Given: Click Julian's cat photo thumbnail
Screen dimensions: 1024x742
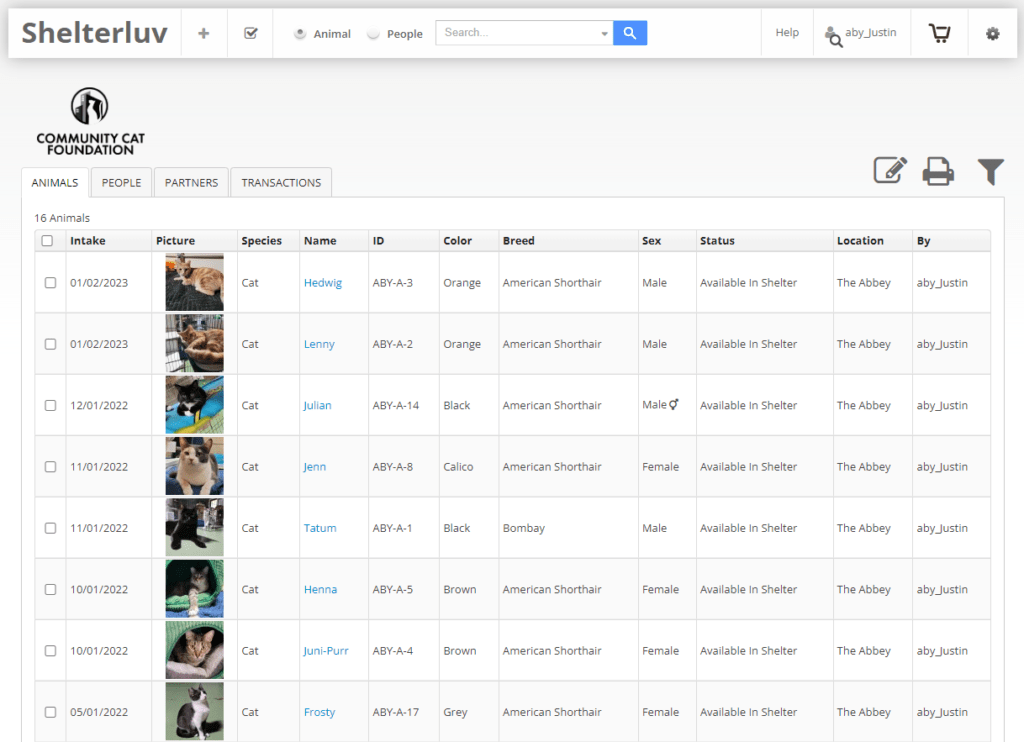Looking at the screenshot, I should 195,405.
